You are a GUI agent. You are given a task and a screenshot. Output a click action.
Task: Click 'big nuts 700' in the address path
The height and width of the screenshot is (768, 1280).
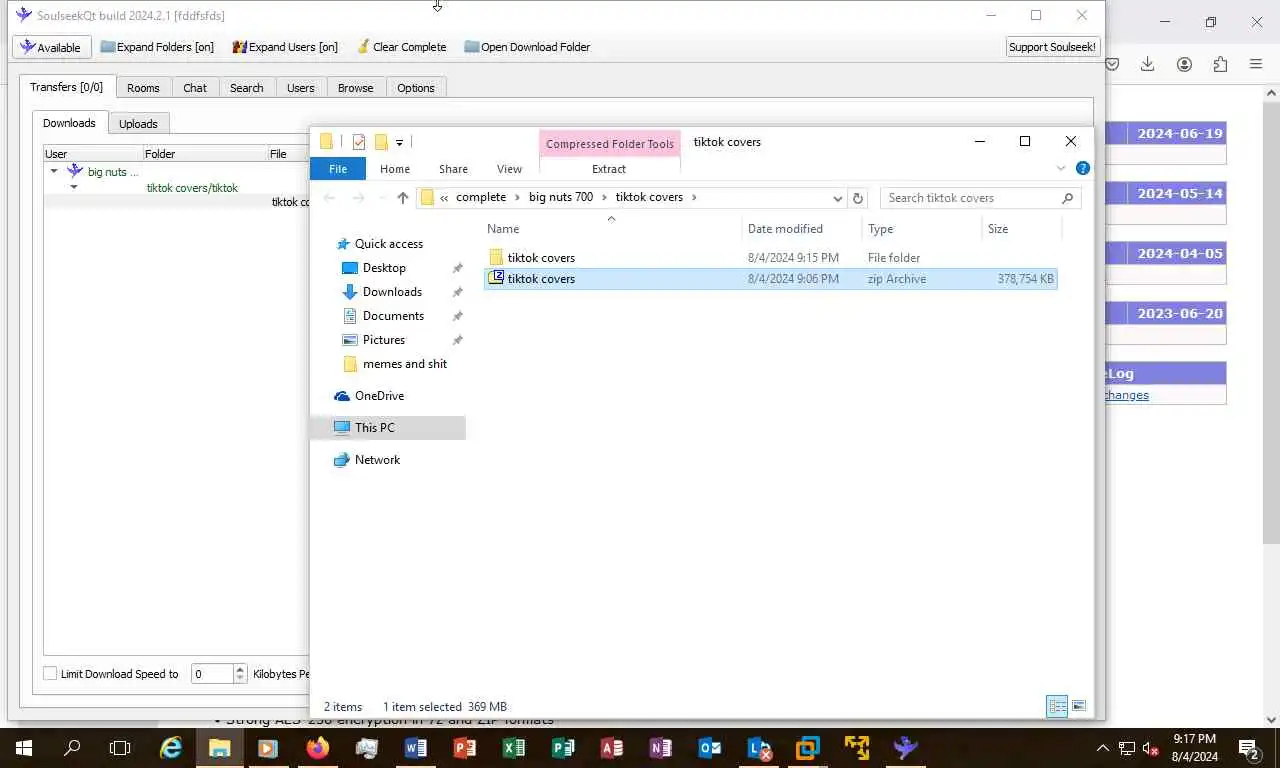[561, 197]
